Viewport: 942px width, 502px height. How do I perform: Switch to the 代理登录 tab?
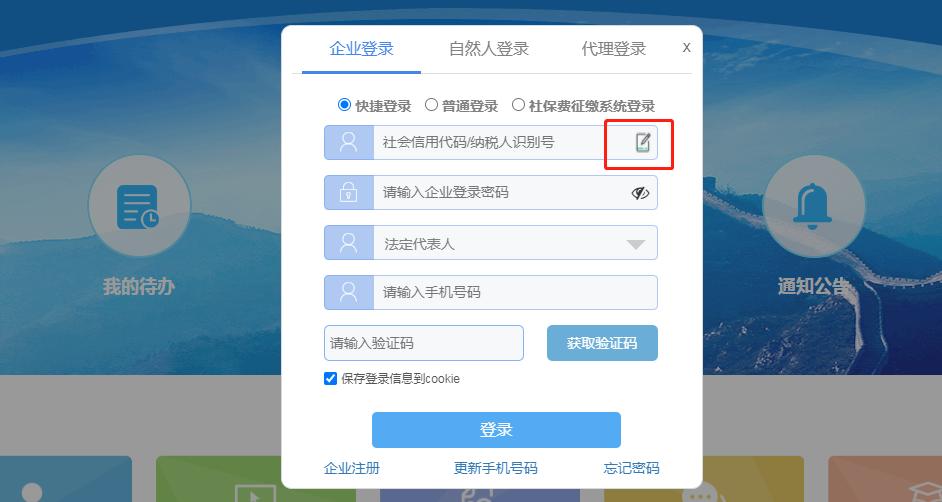click(614, 49)
